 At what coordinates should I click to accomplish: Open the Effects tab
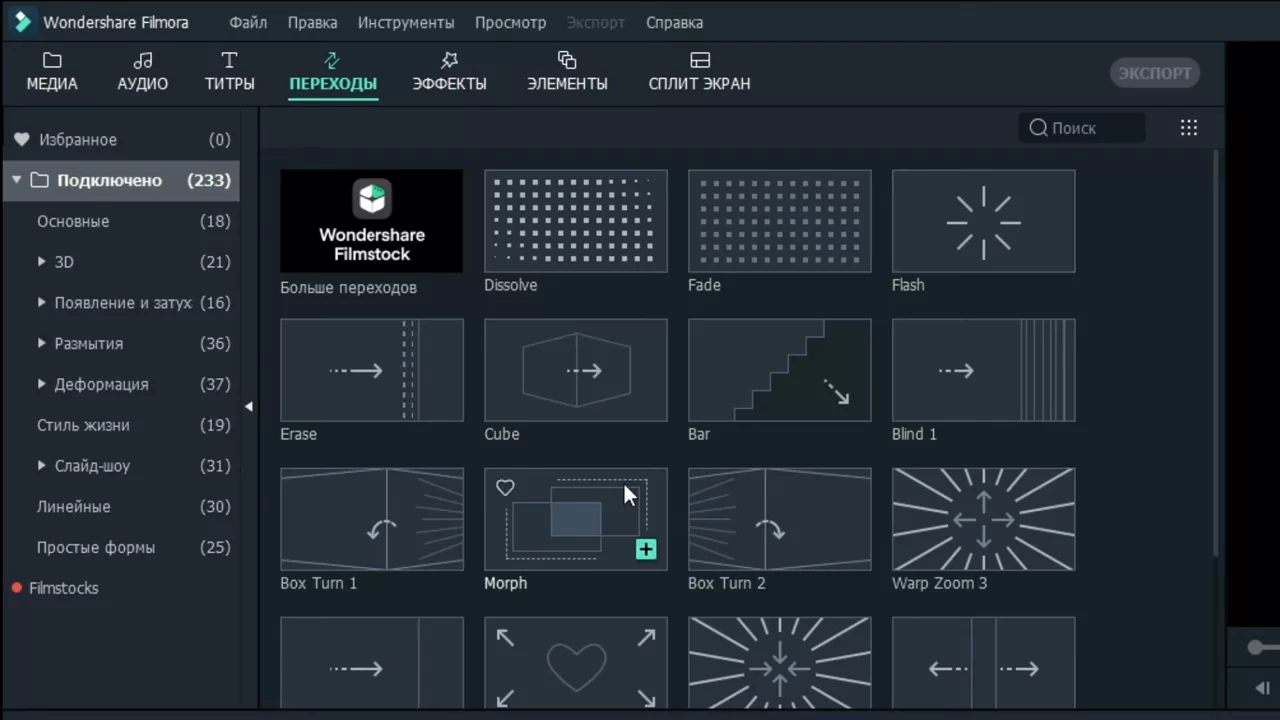point(449,72)
